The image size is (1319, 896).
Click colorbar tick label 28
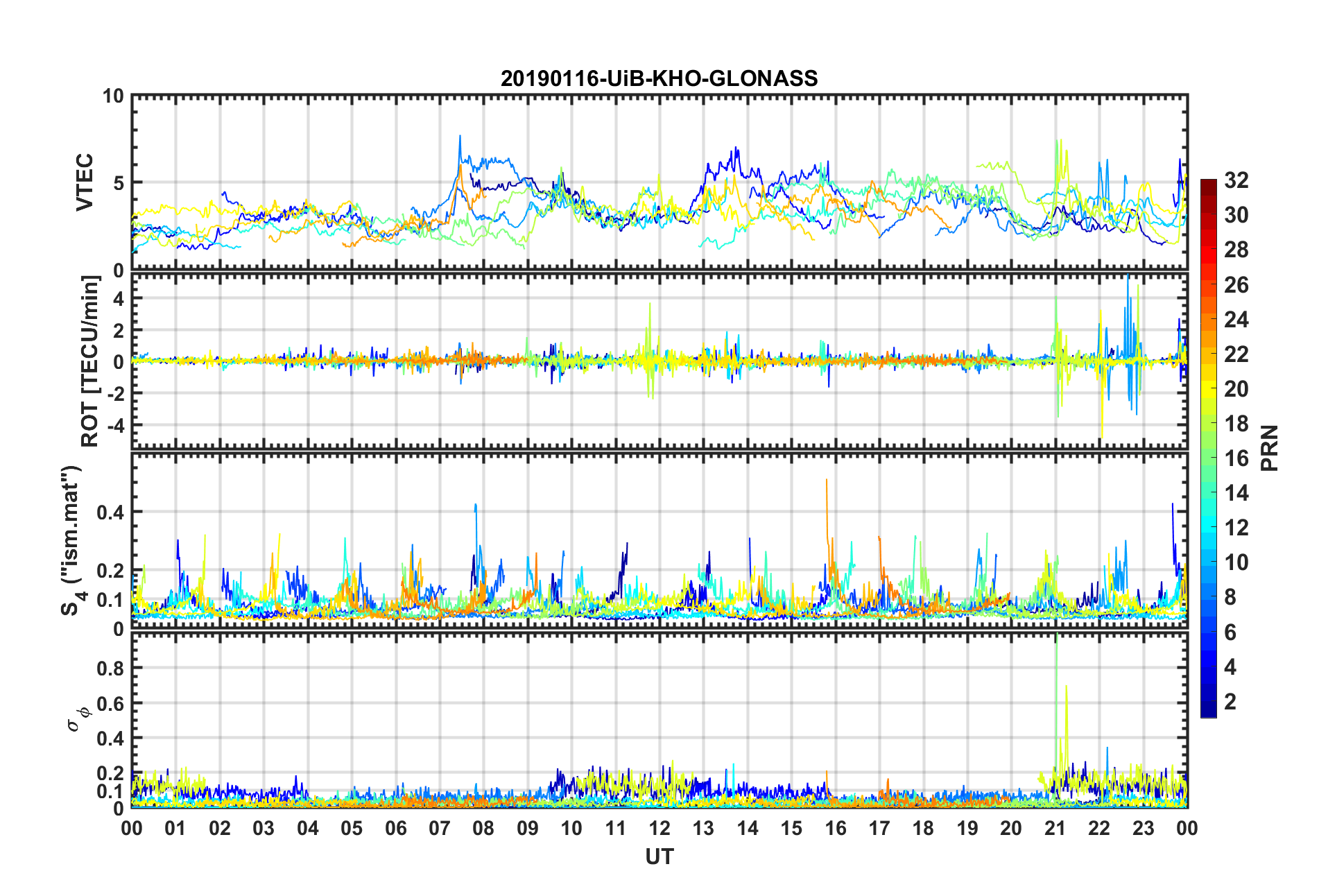(x=1236, y=250)
